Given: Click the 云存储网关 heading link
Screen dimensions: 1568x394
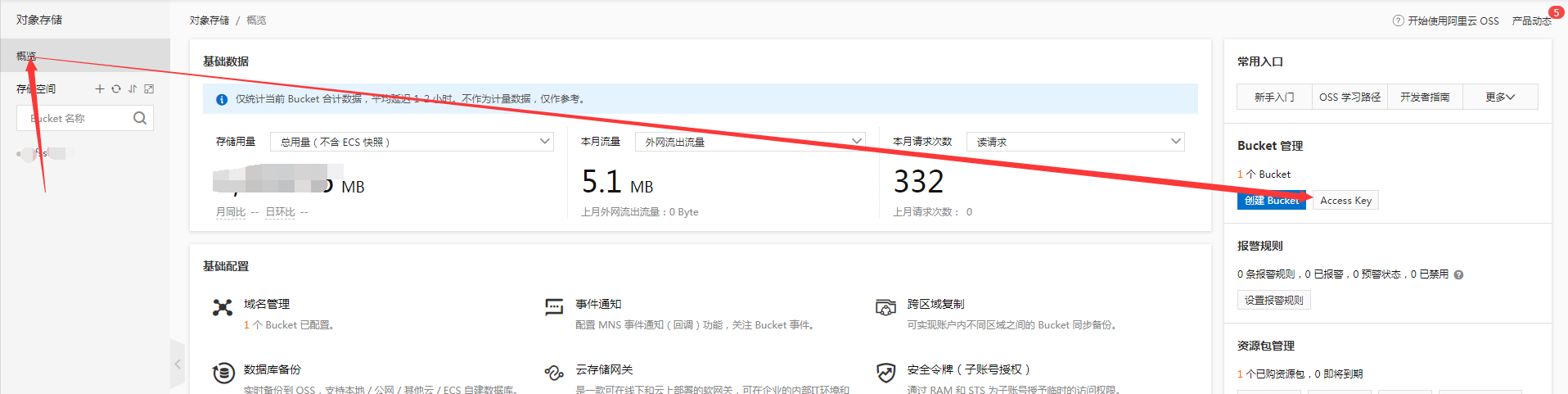Looking at the screenshot, I should (x=604, y=369).
